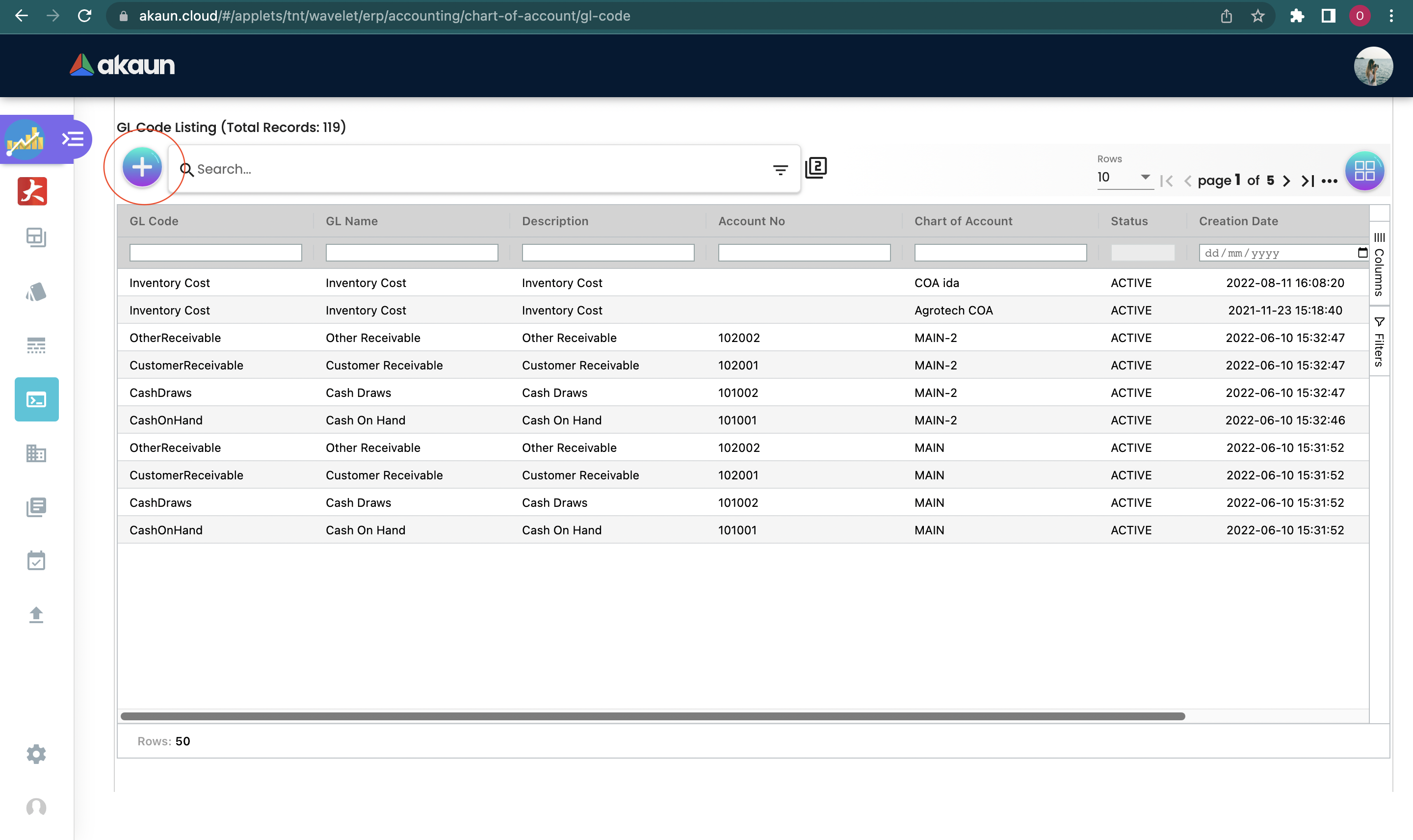Jump to last page button
The height and width of the screenshot is (840, 1413).
pos(1307,181)
